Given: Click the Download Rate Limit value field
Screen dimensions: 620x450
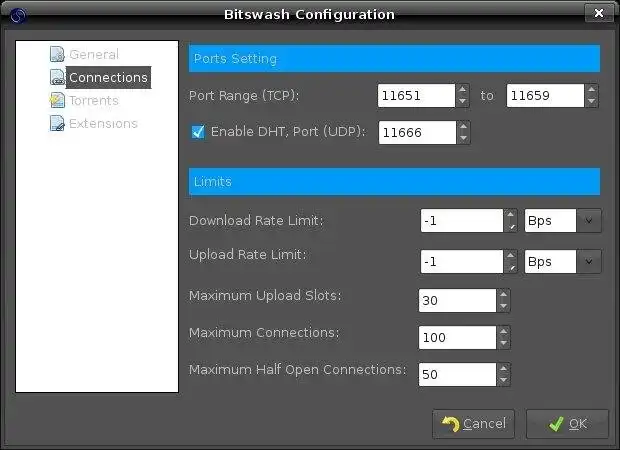Looking at the screenshot, I should [462, 221].
